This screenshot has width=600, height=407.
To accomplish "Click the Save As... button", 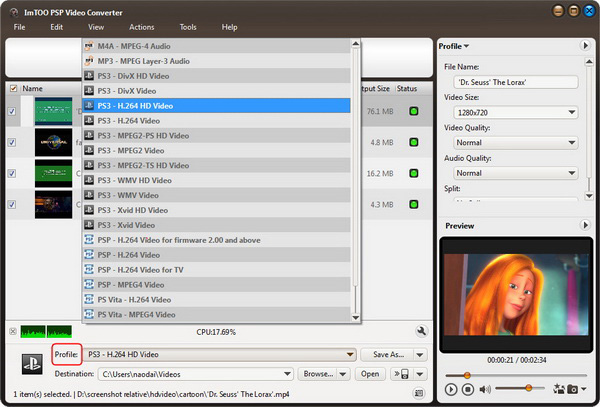I will point(388,355).
